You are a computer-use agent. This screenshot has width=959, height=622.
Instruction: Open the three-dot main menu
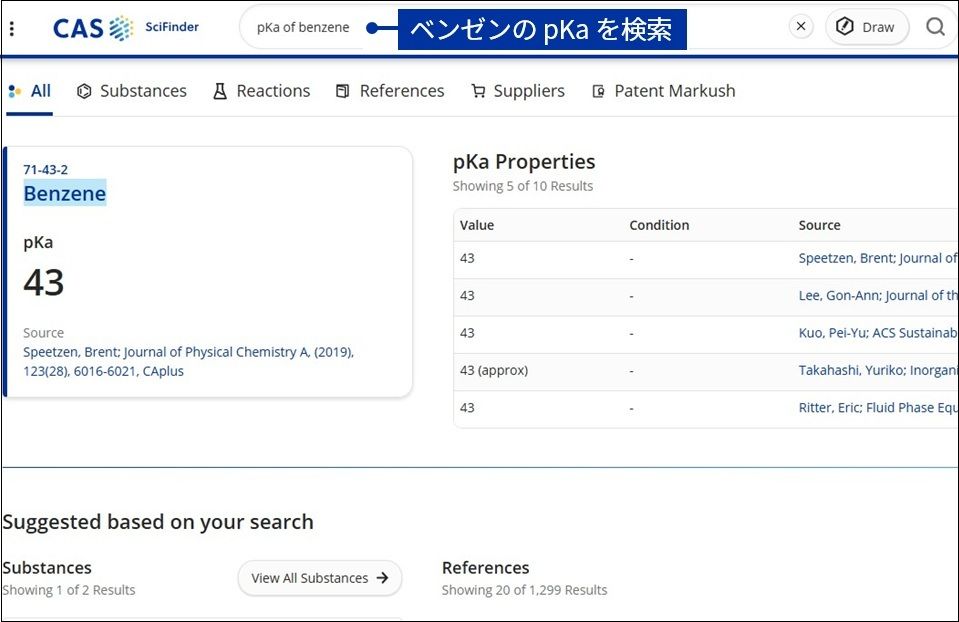point(12,29)
